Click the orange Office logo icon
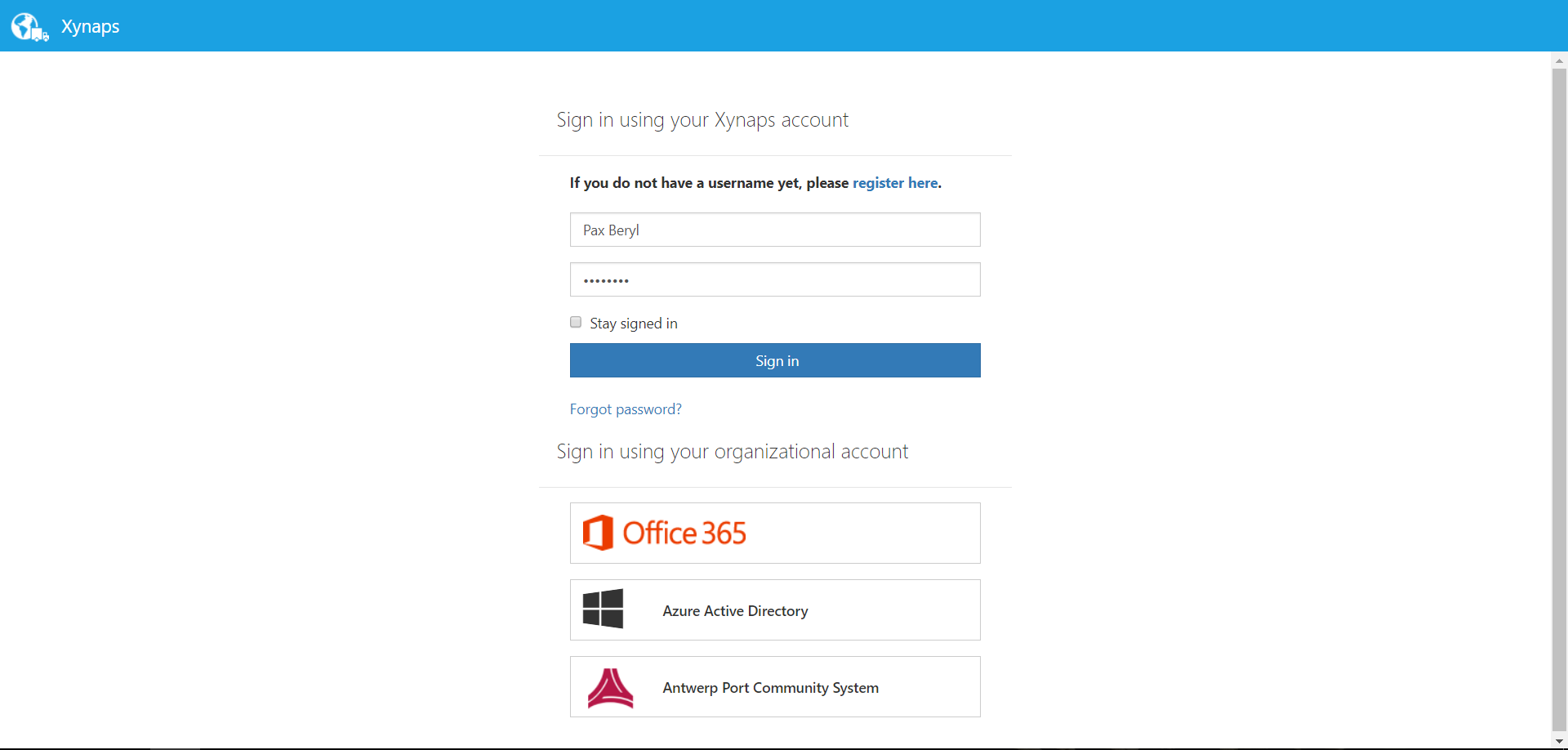The height and width of the screenshot is (750, 1568). [x=598, y=533]
